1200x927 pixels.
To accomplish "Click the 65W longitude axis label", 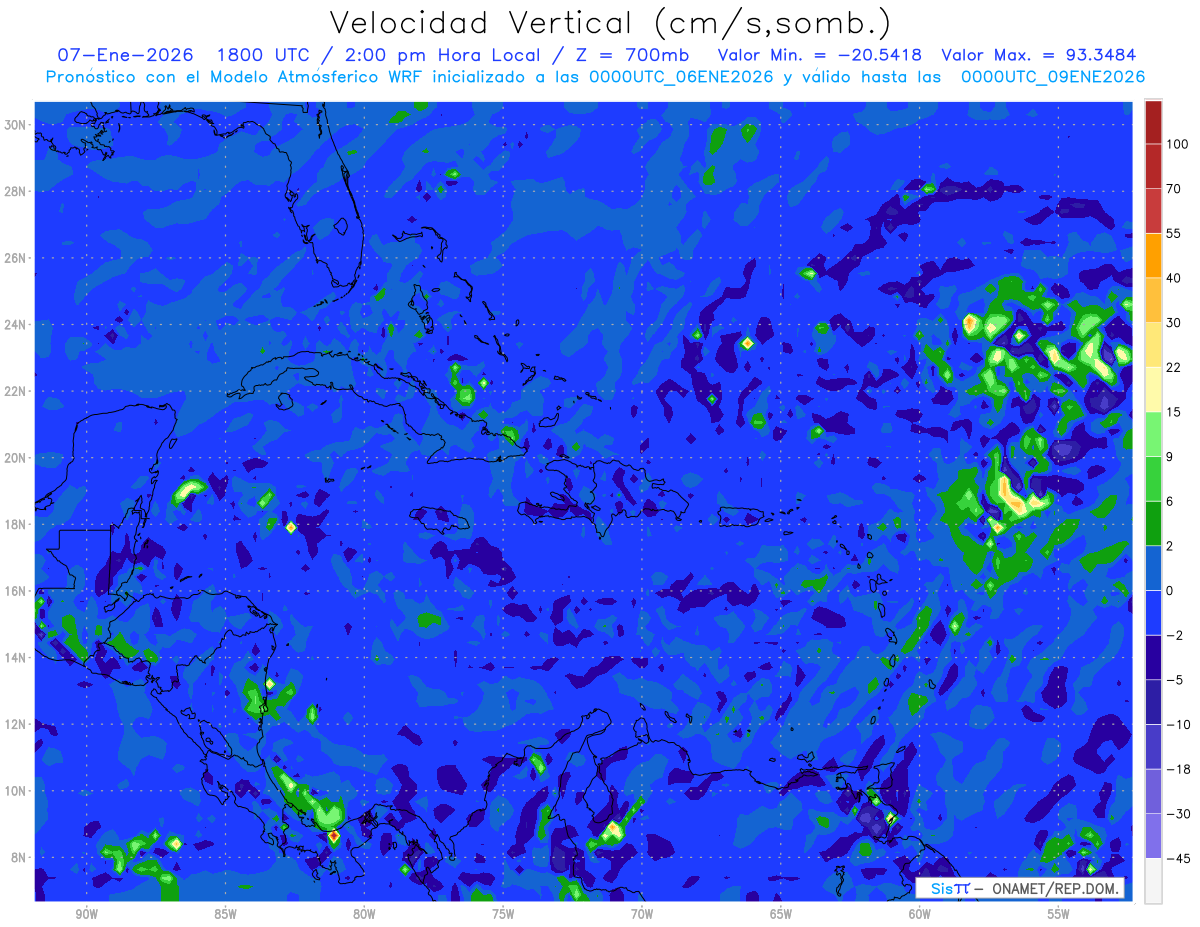I will (x=781, y=914).
